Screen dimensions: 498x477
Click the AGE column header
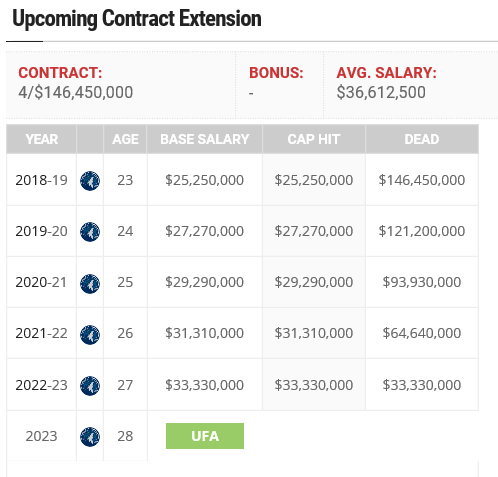pyautogui.click(x=125, y=139)
